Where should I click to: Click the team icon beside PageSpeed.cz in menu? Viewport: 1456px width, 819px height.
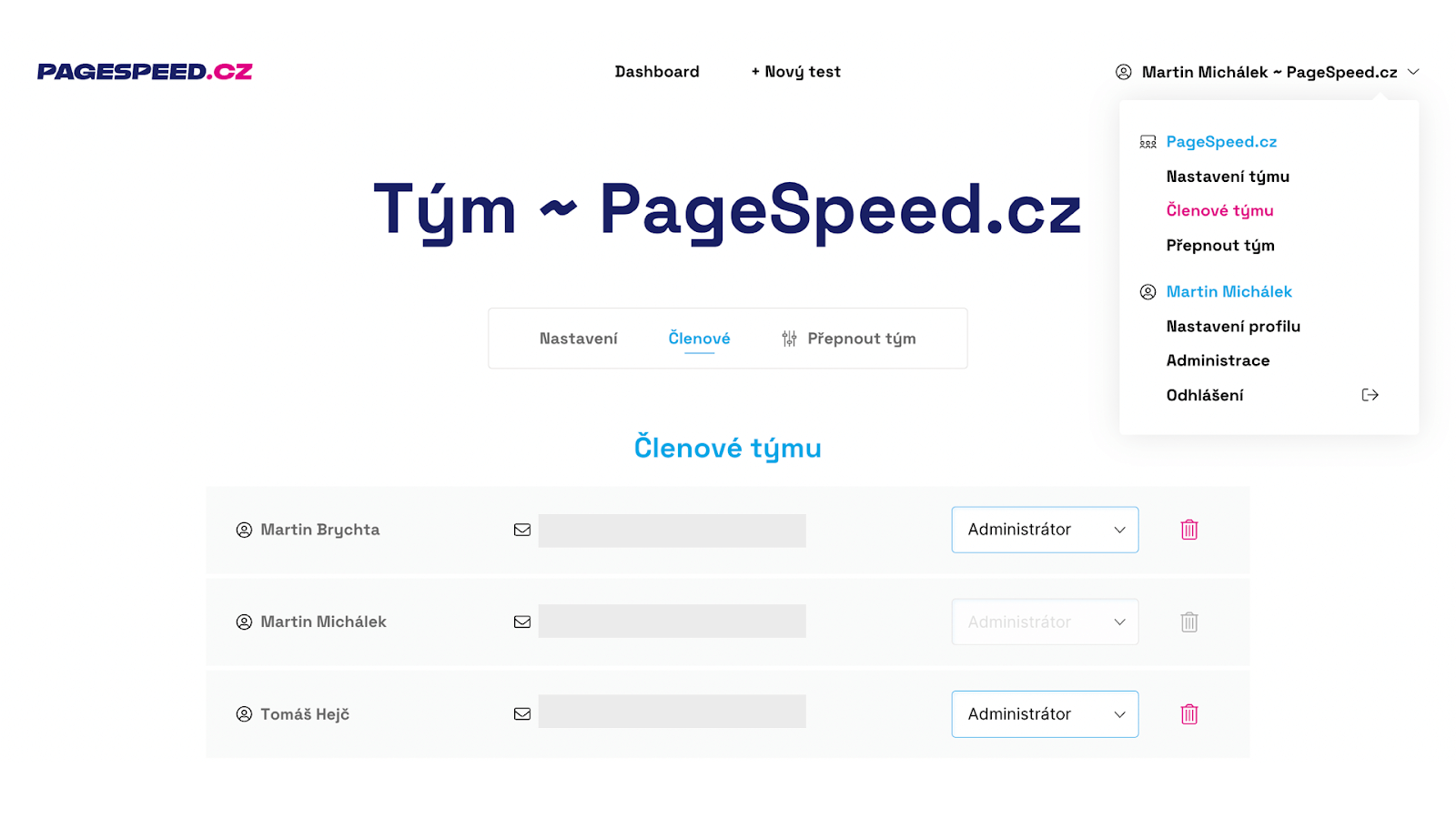[x=1148, y=142]
